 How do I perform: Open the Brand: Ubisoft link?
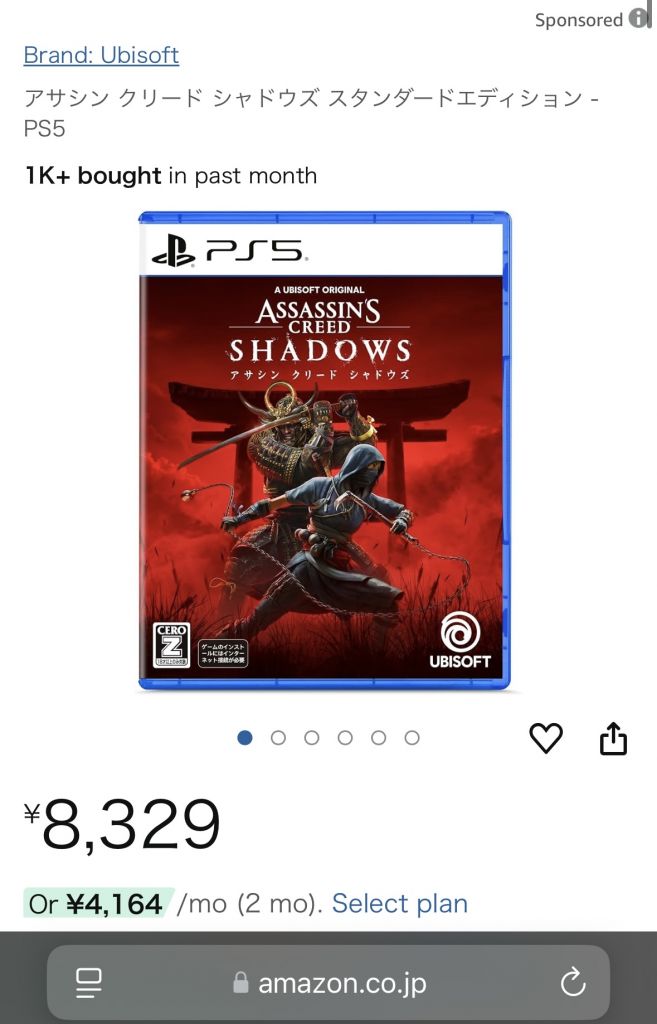tap(101, 55)
